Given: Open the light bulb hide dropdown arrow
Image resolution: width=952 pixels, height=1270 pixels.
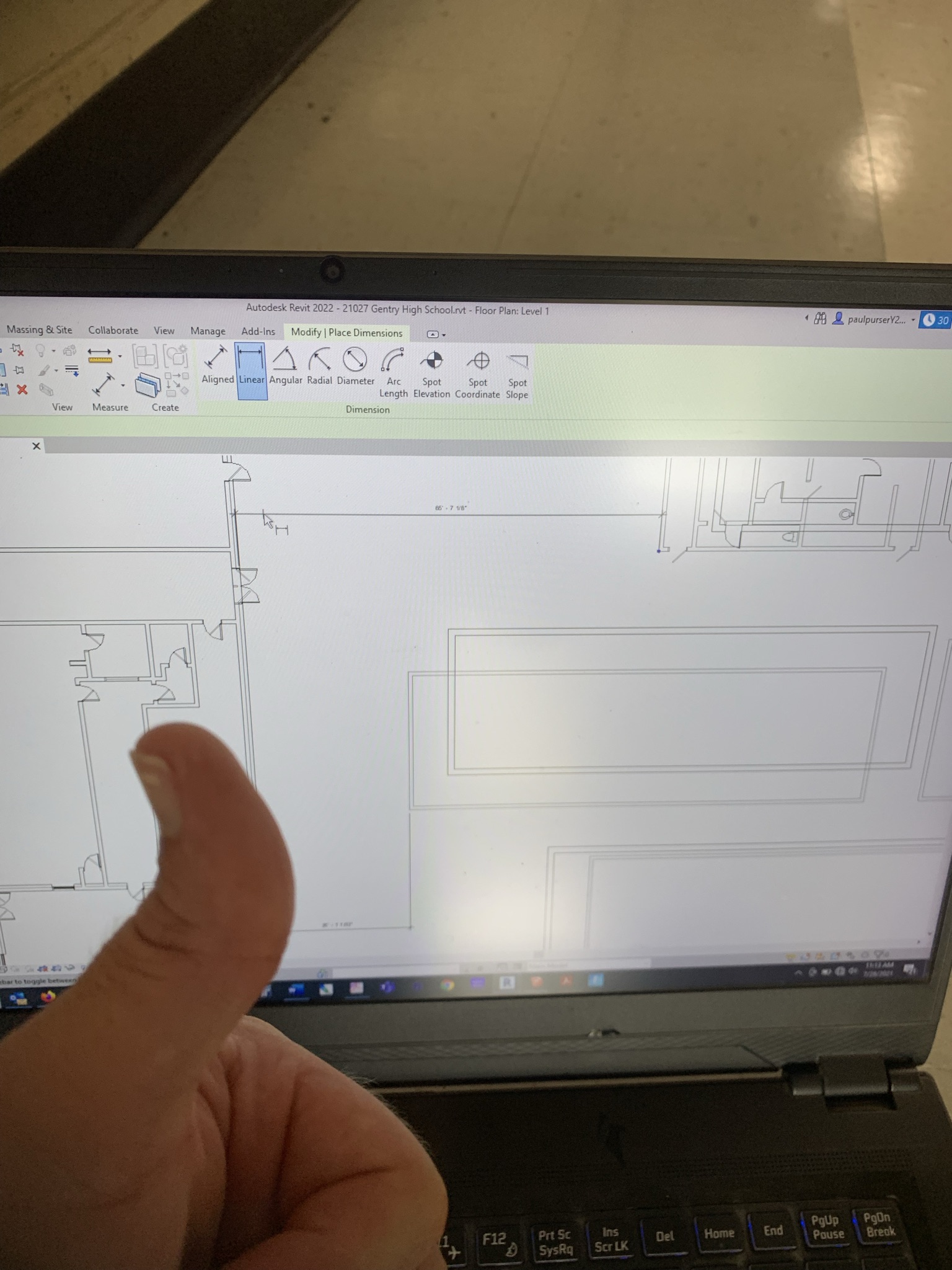Looking at the screenshot, I should click(x=53, y=352).
